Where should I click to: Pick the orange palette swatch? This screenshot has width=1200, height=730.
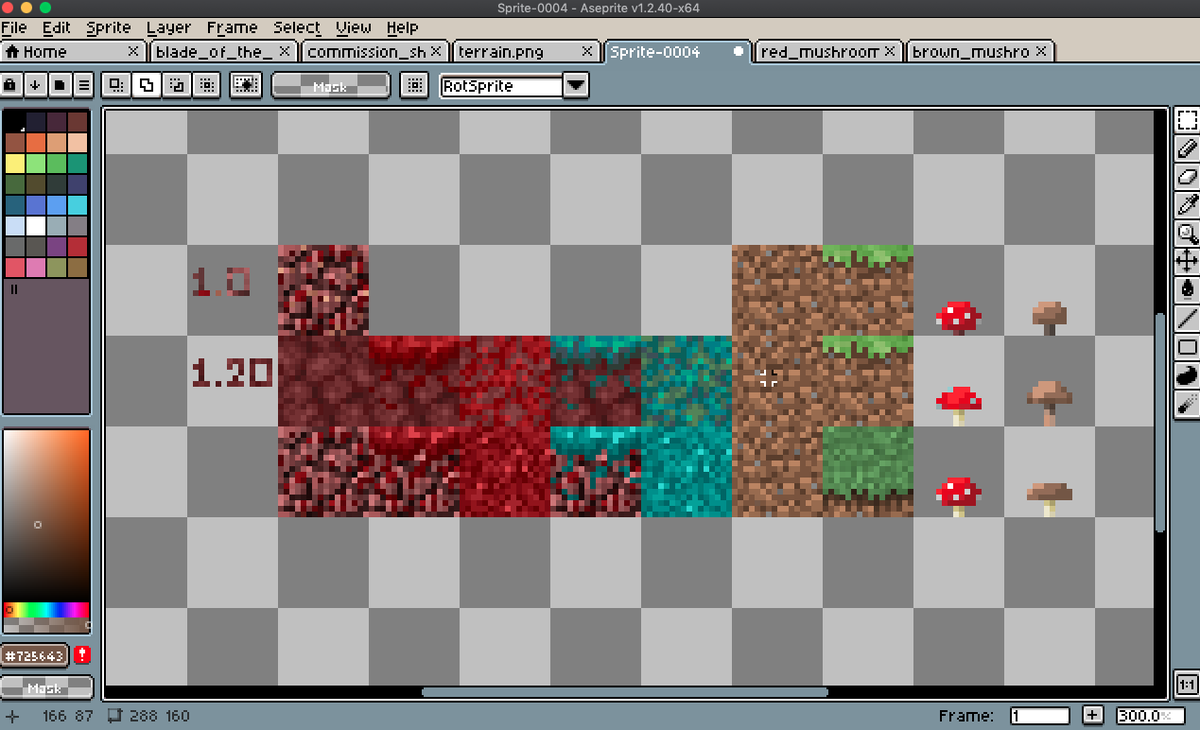click(36, 142)
